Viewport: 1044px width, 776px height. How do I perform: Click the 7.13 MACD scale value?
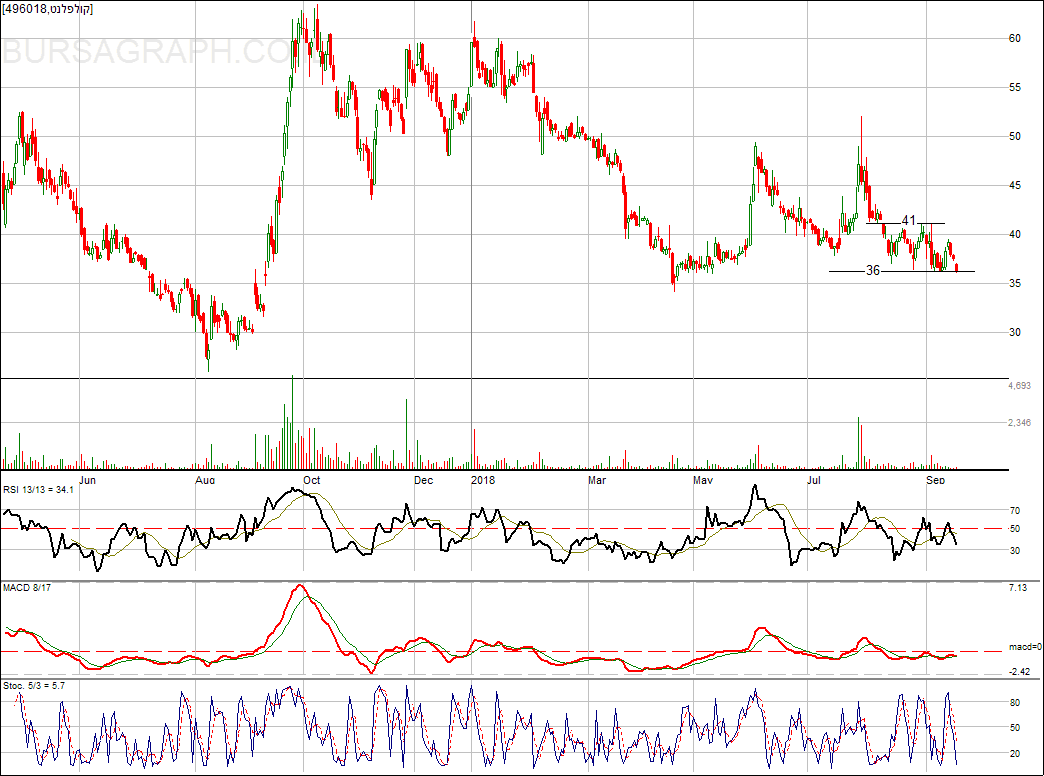point(1015,588)
